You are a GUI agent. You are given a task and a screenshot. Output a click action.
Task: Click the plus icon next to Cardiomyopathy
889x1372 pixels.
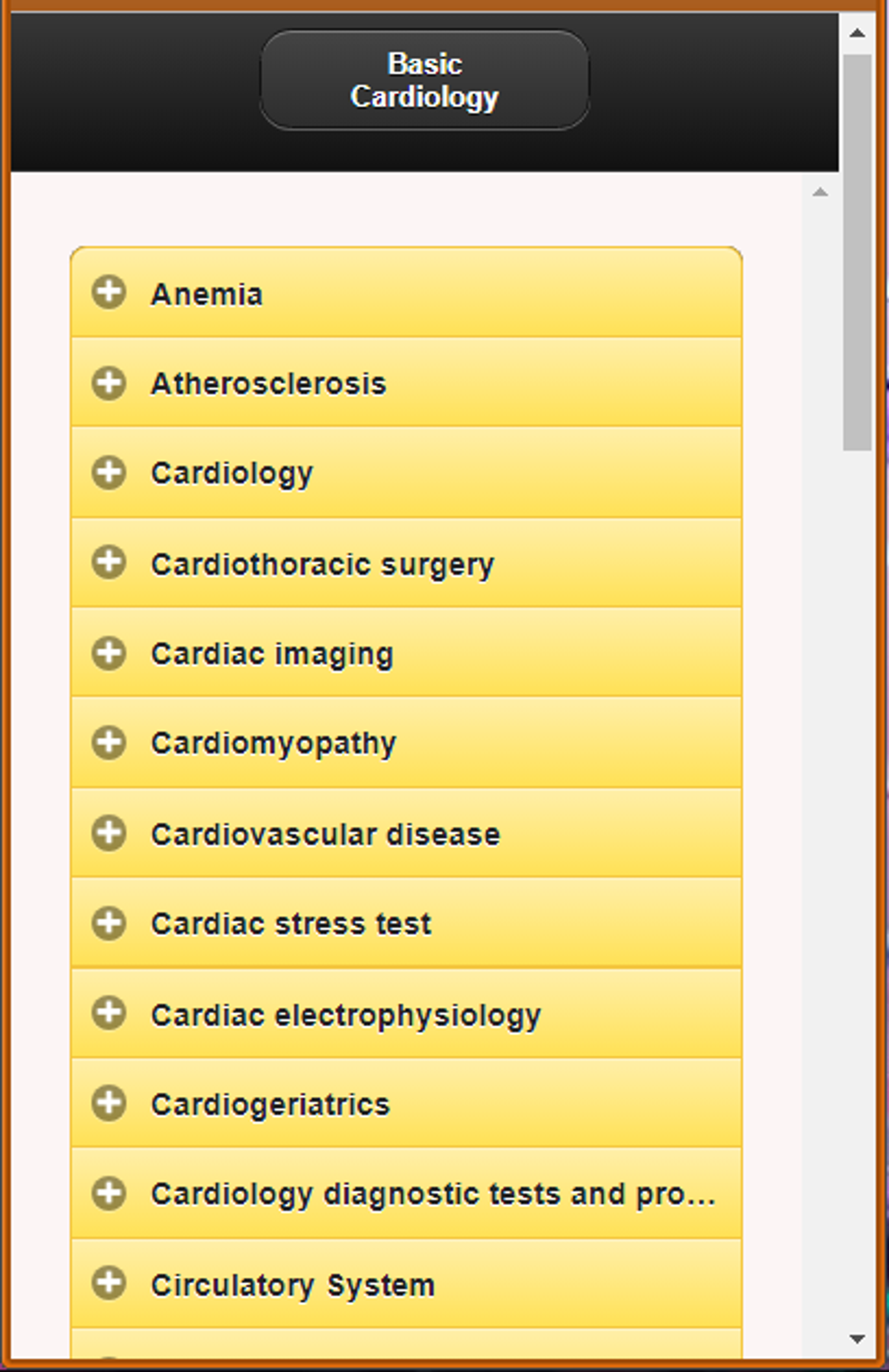(x=109, y=742)
